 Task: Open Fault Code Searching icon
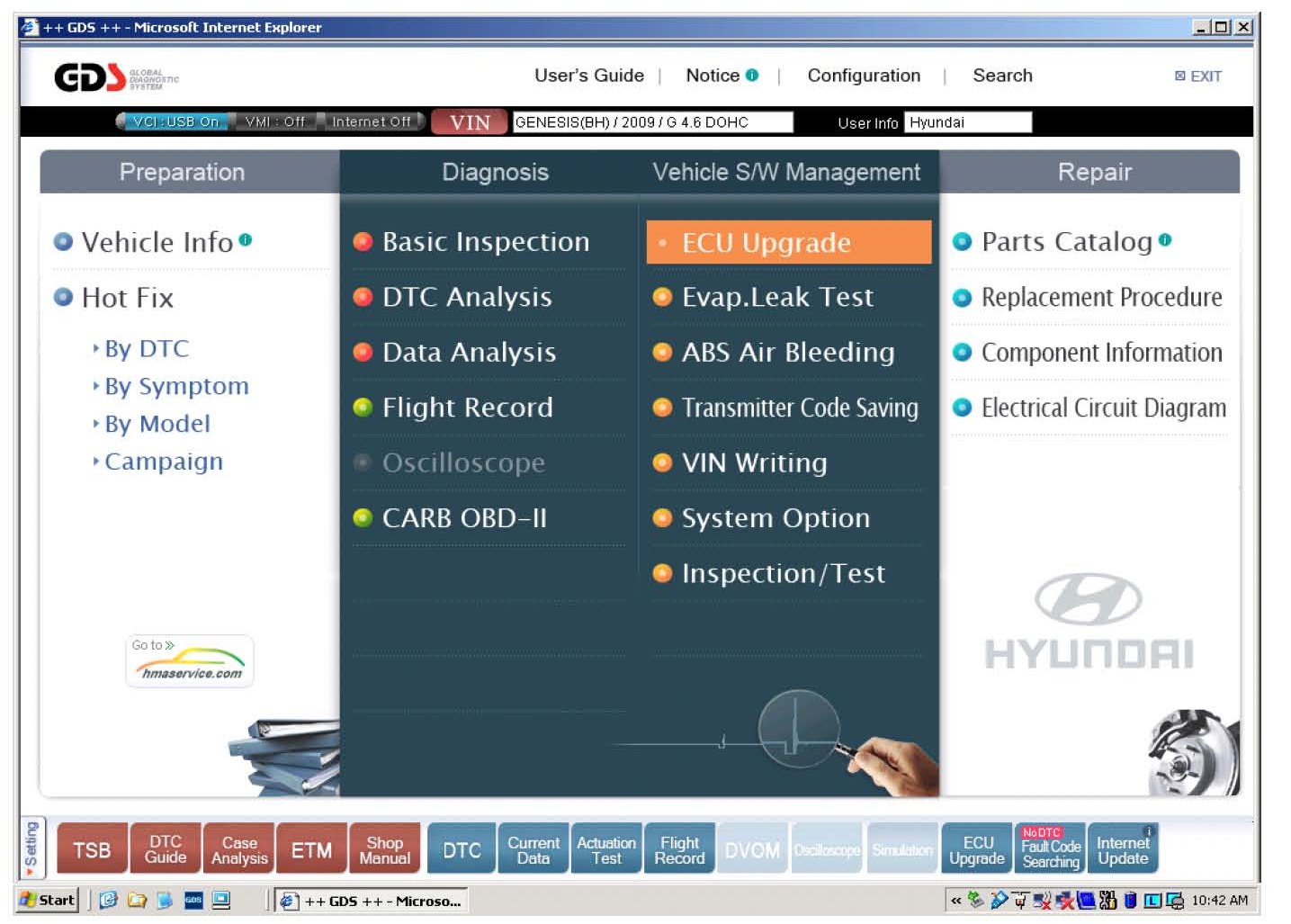(1050, 849)
